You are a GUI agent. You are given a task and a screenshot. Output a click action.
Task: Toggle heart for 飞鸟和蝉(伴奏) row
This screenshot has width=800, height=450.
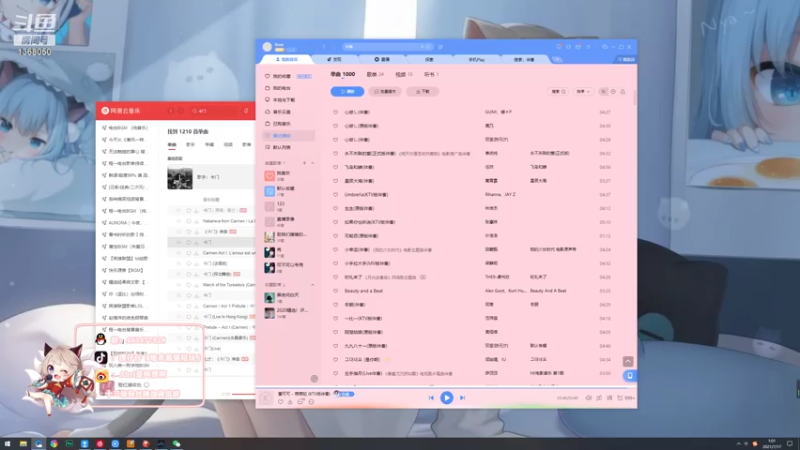[335, 167]
